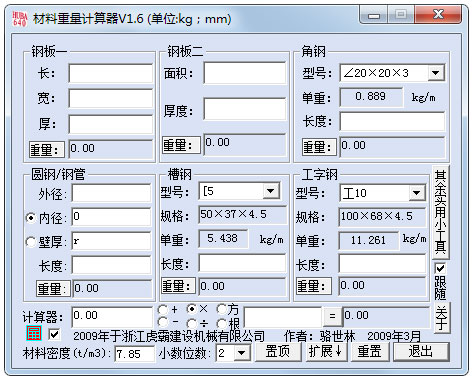Click the 圆钢/钢管 长度 input field
This screenshot has width=473, height=380.
111,265
